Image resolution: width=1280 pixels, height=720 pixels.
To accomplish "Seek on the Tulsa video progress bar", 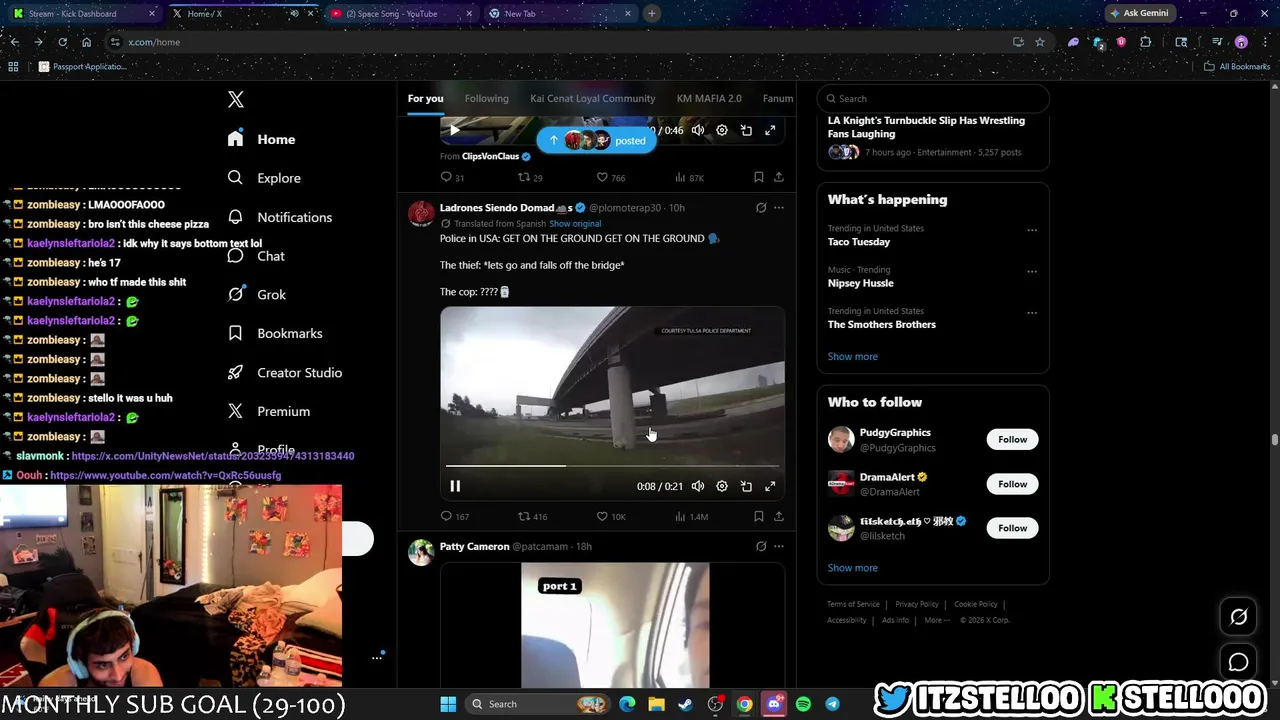I will click(x=612, y=466).
